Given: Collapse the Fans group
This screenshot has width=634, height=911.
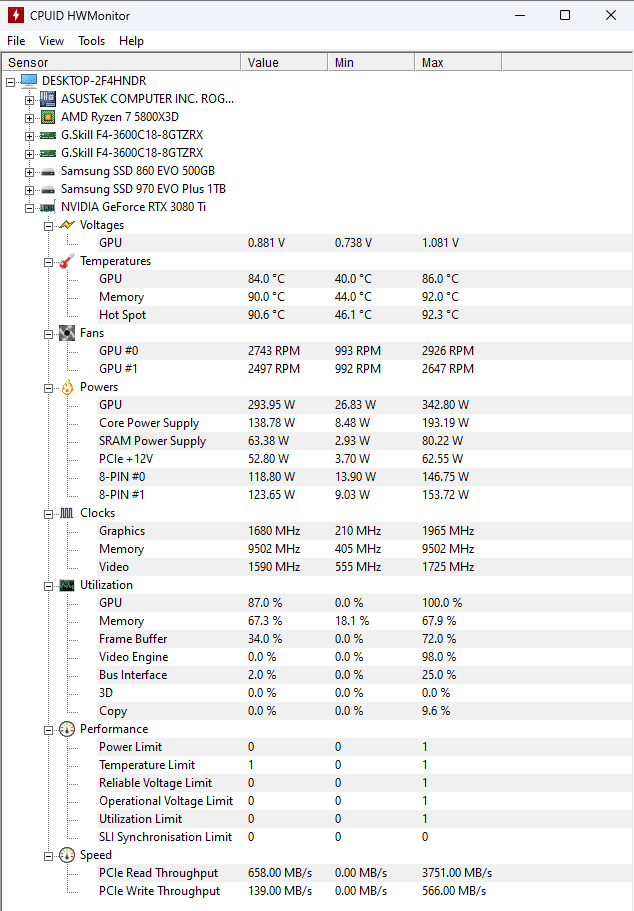Looking at the screenshot, I should point(48,334).
